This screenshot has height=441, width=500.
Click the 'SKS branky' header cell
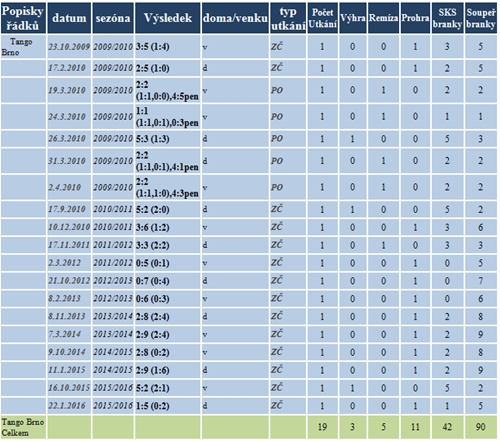(x=447, y=18)
